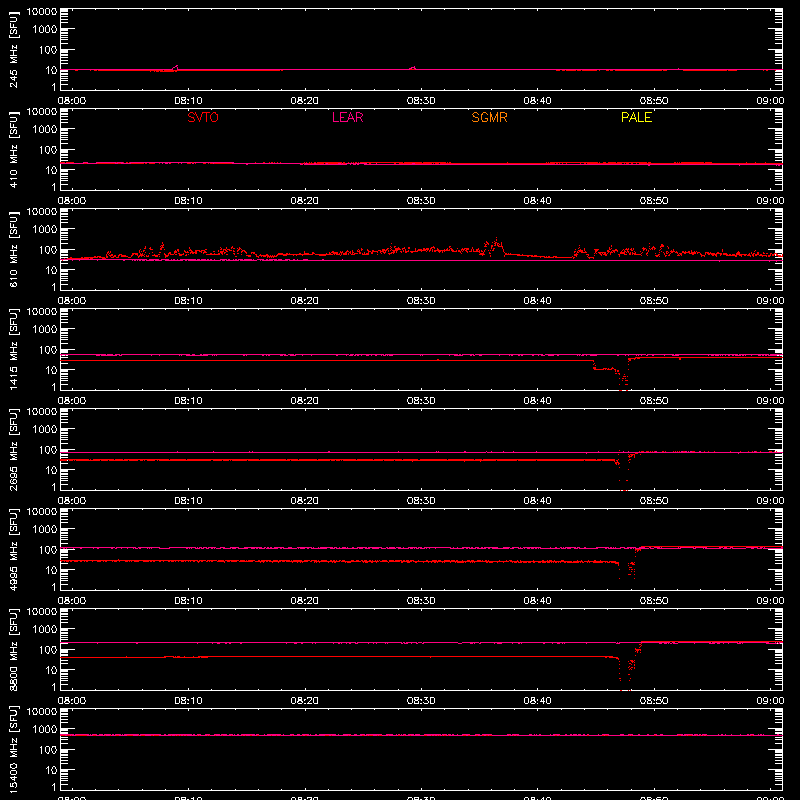800x800 pixels.
Task: Click the 8800 MHz signal dropout near 08:47
Action: point(625,672)
